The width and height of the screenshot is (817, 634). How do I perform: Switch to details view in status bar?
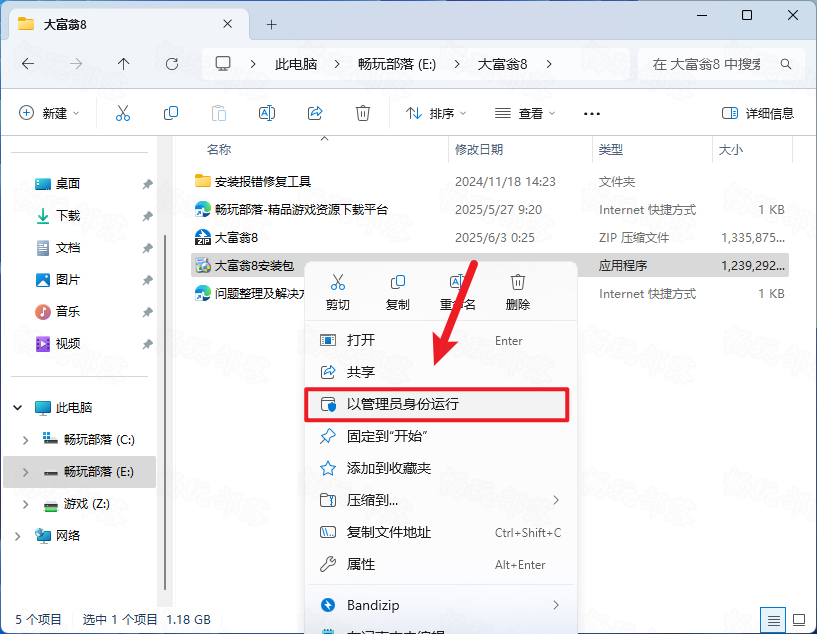(x=773, y=620)
